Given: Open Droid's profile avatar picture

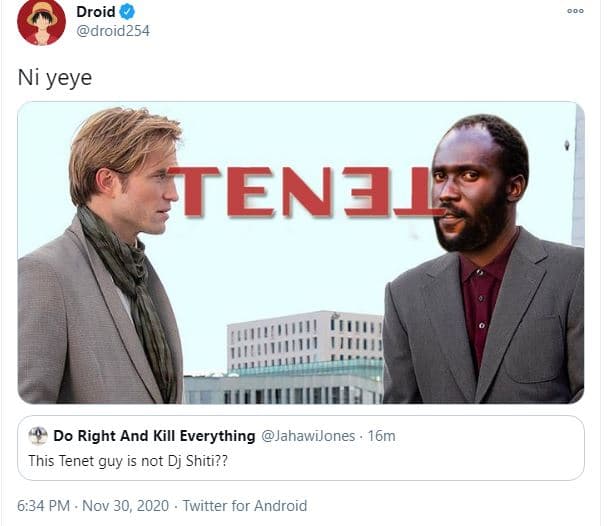Looking at the screenshot, I should point(41,22).
